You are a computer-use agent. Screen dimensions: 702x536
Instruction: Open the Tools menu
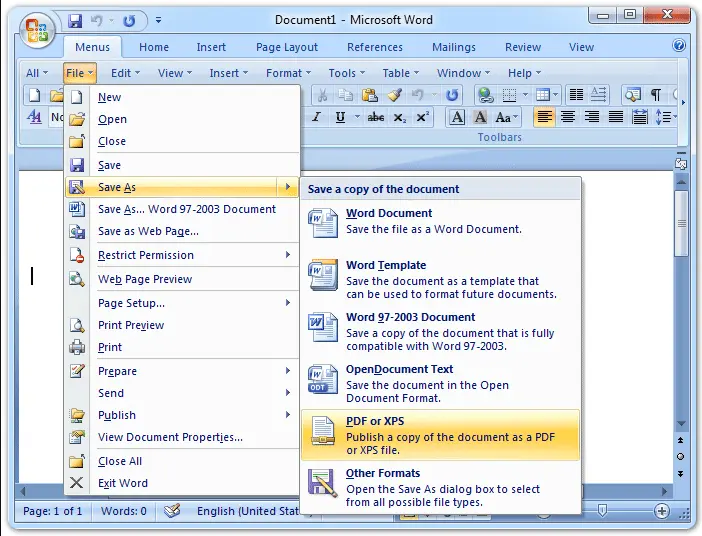(347, 73)
